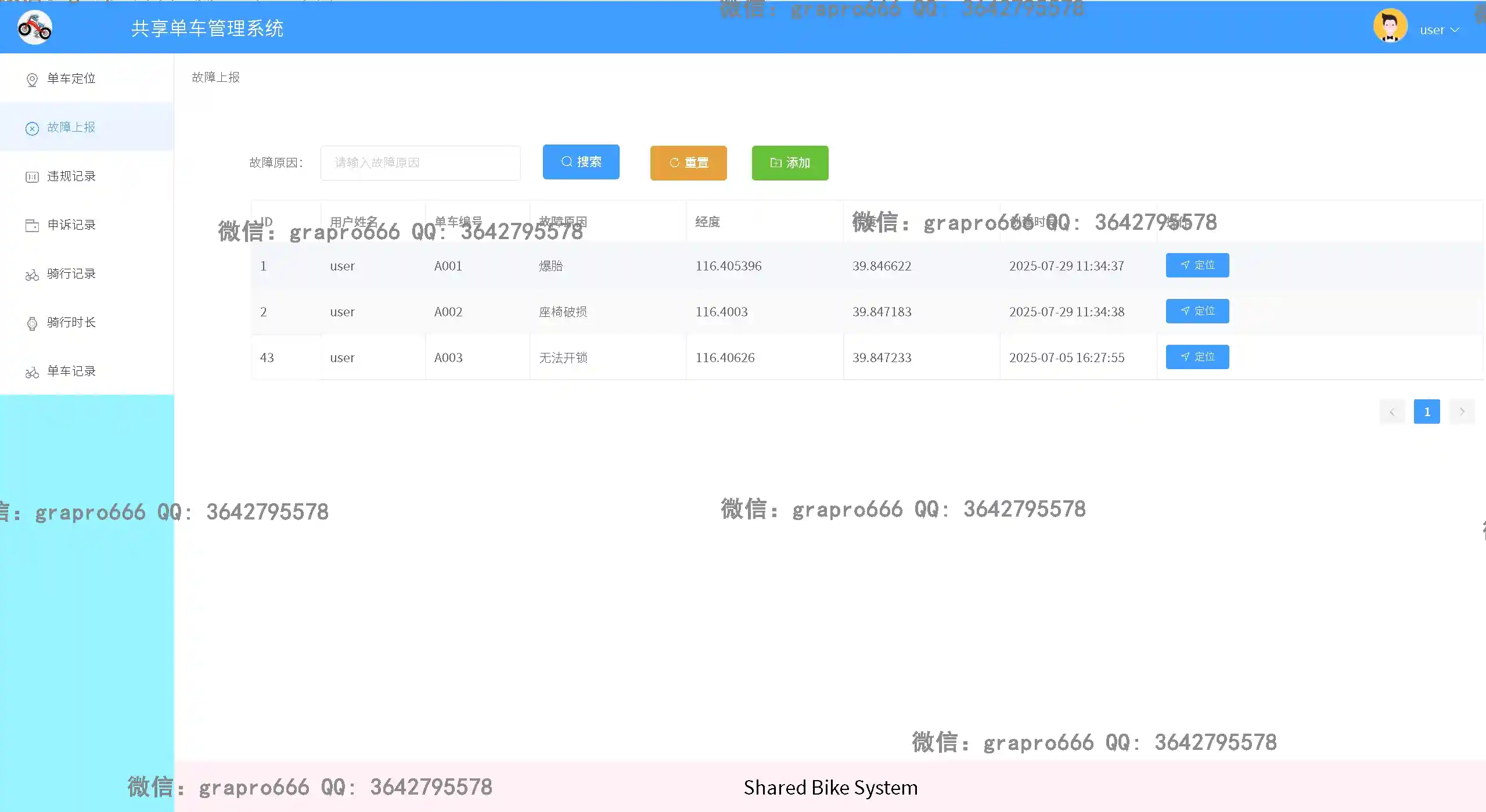Click the 违规记录 sidebar icon
The width and height of the screenshot is (1486, 812).
33,177
